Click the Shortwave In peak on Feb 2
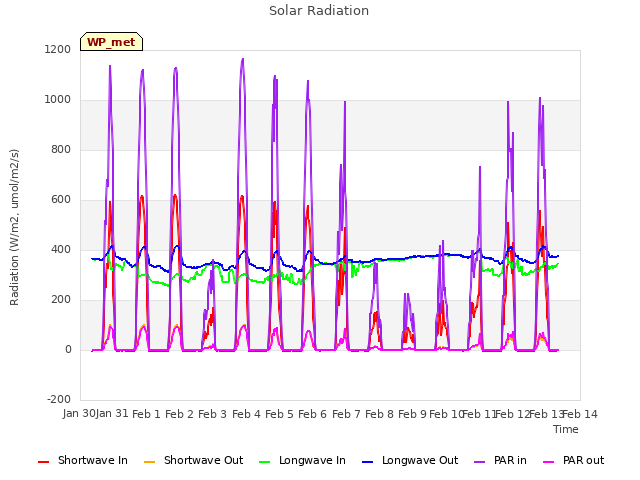 [175, 196]
